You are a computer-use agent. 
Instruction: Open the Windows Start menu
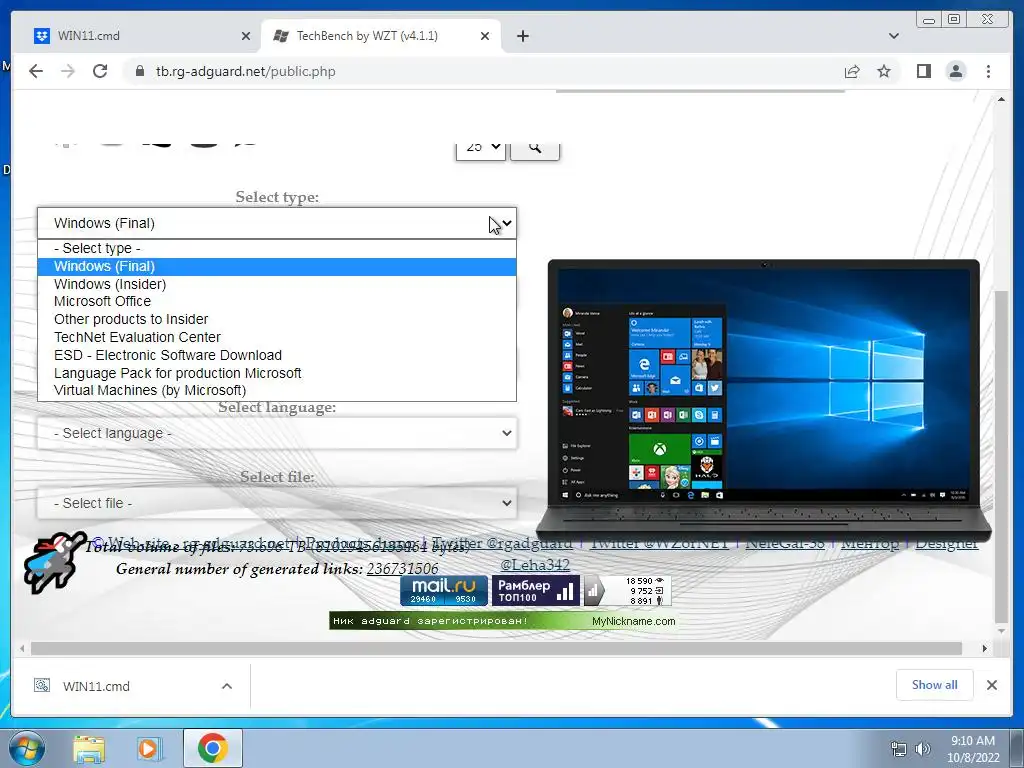tap(26, 749)
